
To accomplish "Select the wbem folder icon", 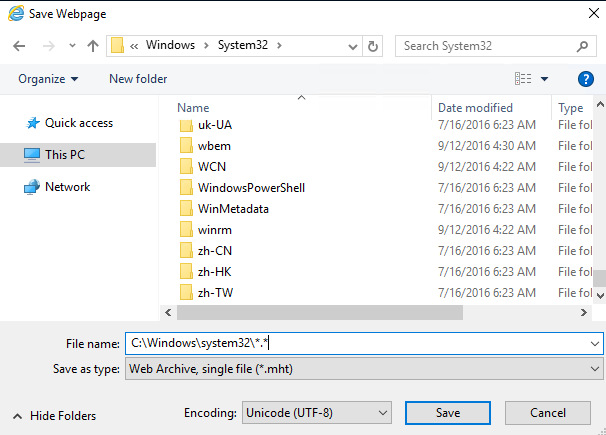I will pos(185,145).
